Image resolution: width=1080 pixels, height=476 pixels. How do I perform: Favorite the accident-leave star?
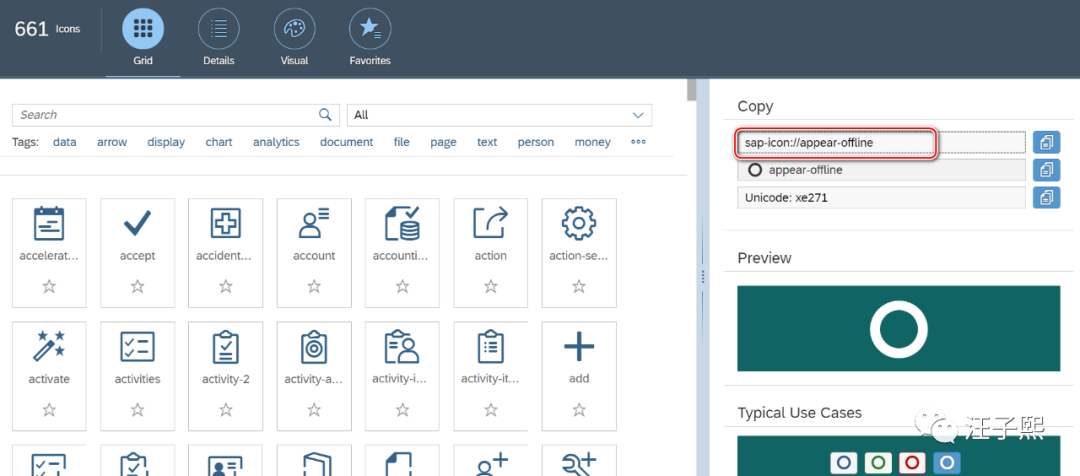(x=226, y=286)
